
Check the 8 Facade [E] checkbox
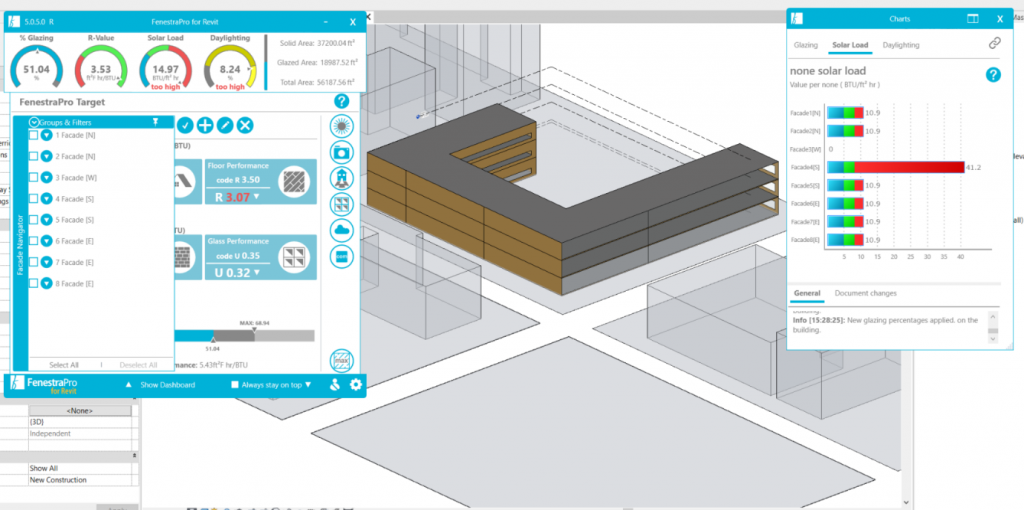coord(33,283)
